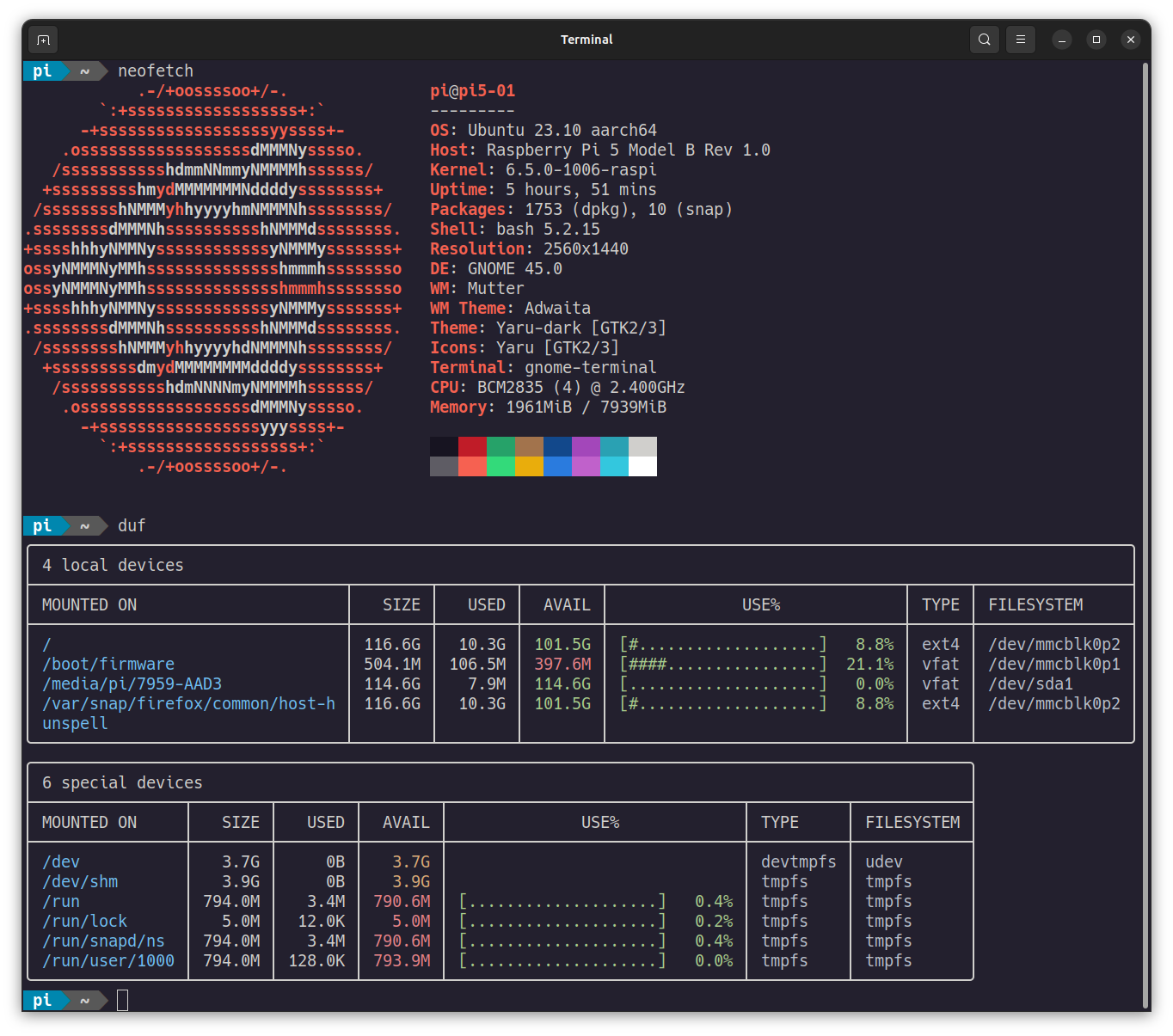Image resolution: width=1173 pixels, height=1036 pixels.
Task: Click the OS value Ubuntu 23.10 aarch64
Action: pyautogui.click(x=562, y=130)
